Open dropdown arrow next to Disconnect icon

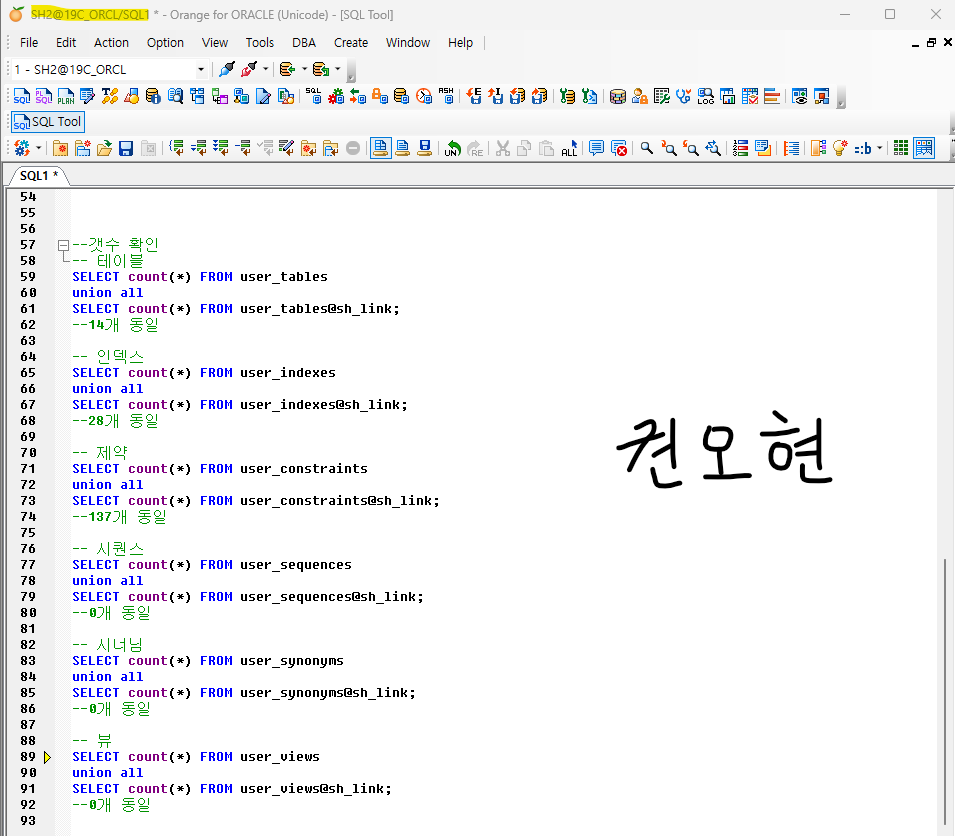265,69
